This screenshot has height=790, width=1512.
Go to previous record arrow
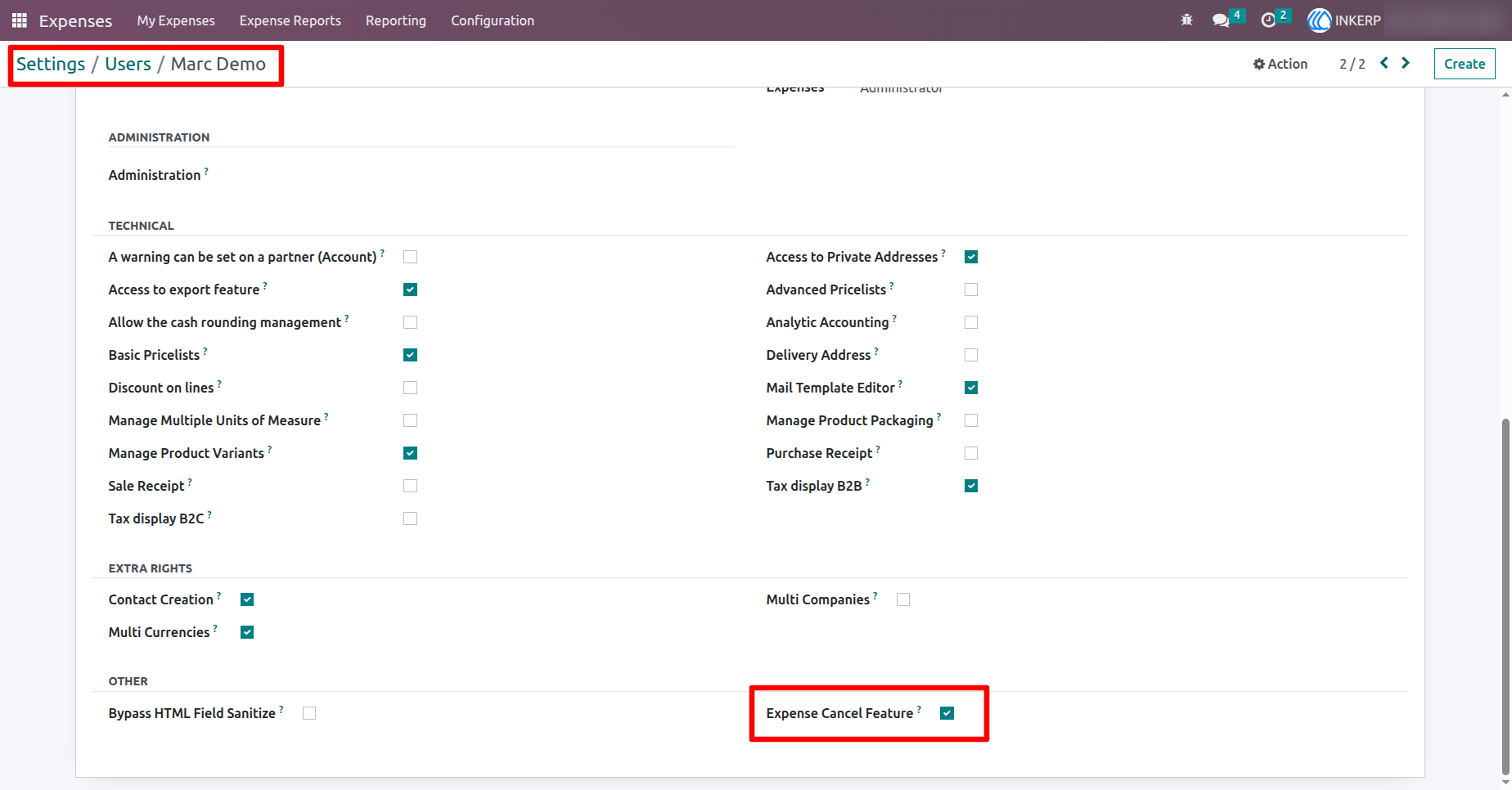pyautogui.click(x=1384, y=63)
